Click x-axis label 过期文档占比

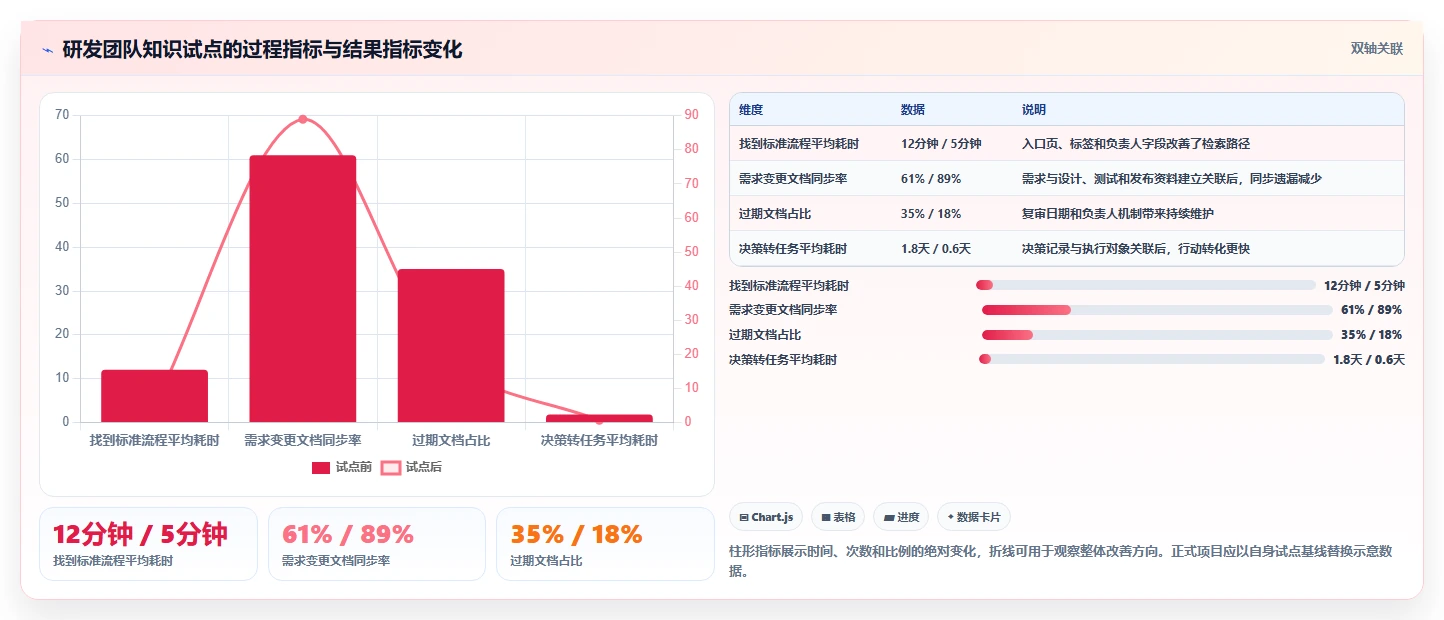coord(451,440)
